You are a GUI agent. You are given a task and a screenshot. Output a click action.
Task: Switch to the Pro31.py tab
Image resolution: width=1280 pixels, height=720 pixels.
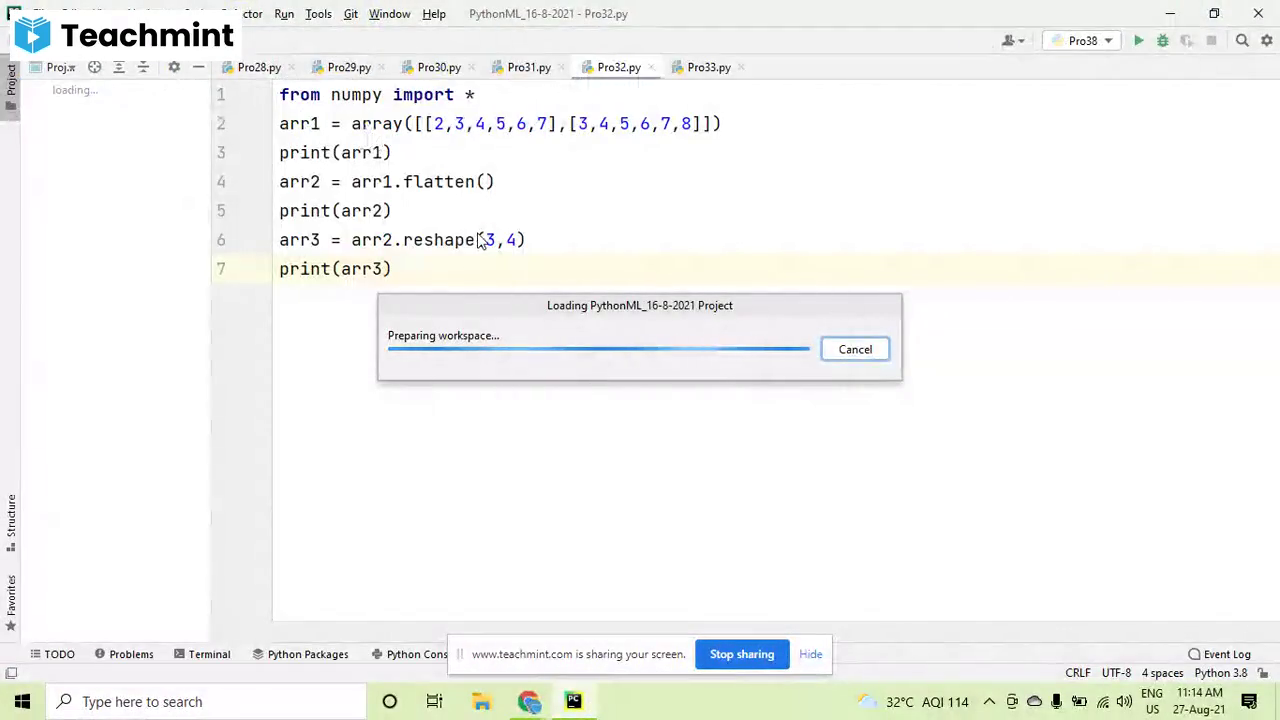click(522, 67)
